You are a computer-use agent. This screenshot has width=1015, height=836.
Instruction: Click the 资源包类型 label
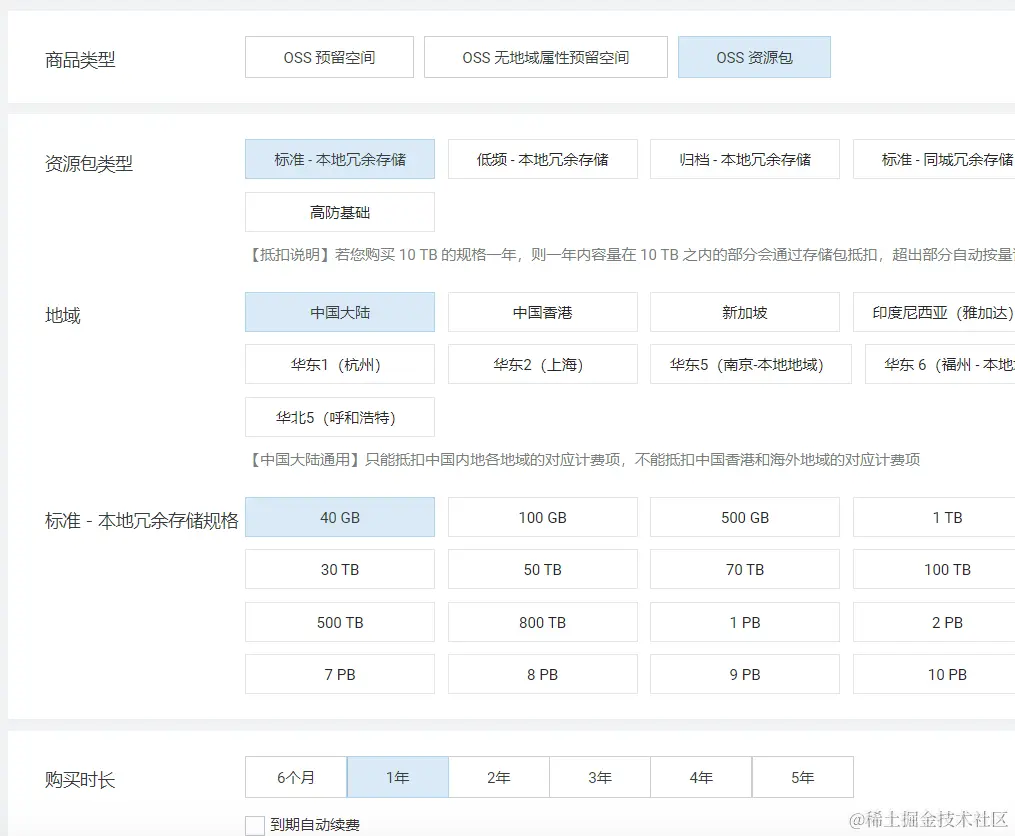coord(89,163)
